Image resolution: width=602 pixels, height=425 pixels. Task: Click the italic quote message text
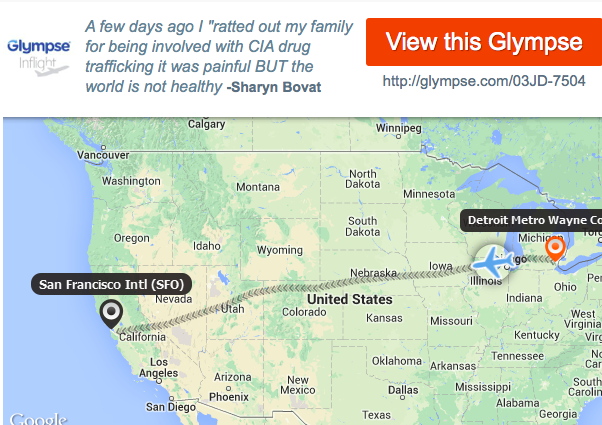click(x=218, y=56)
